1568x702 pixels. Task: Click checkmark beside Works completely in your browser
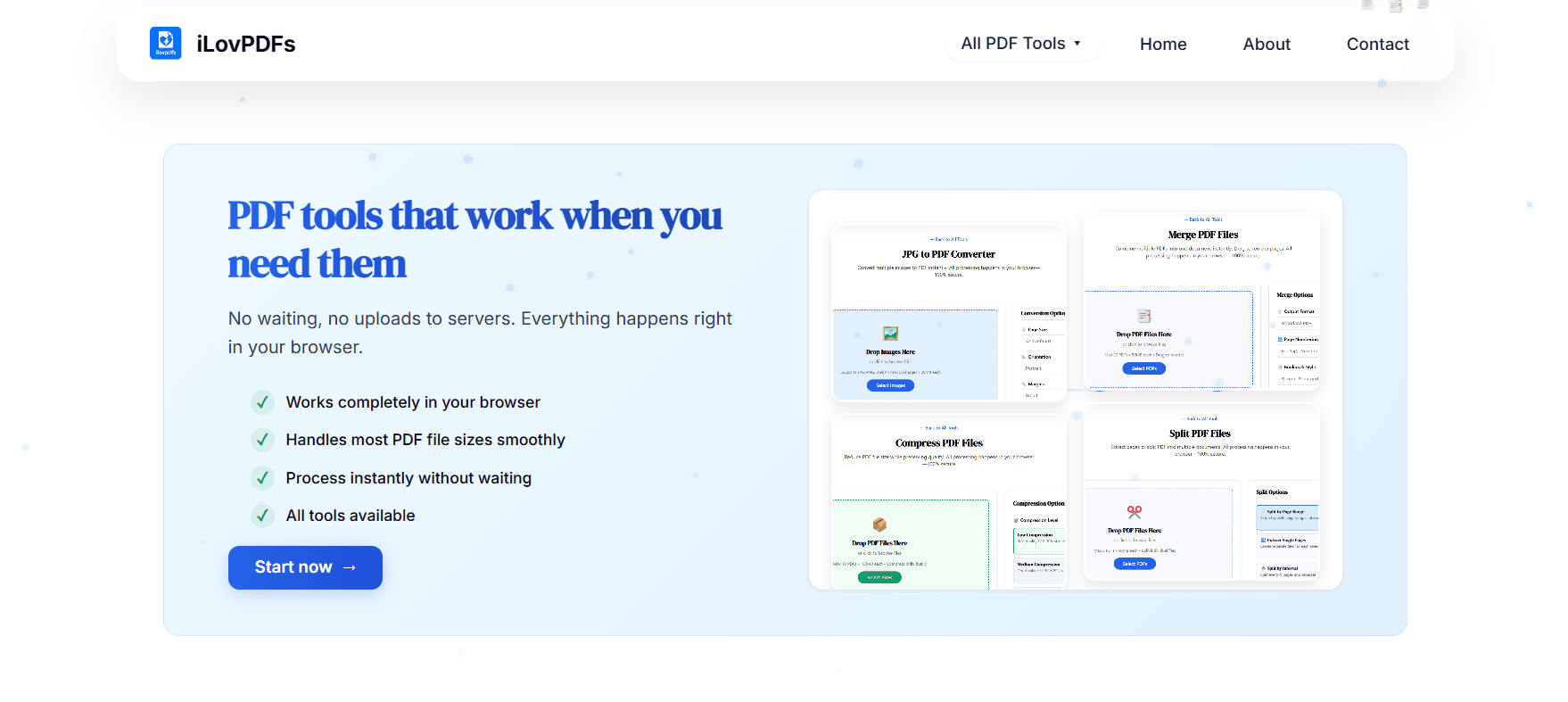point(262,402)
